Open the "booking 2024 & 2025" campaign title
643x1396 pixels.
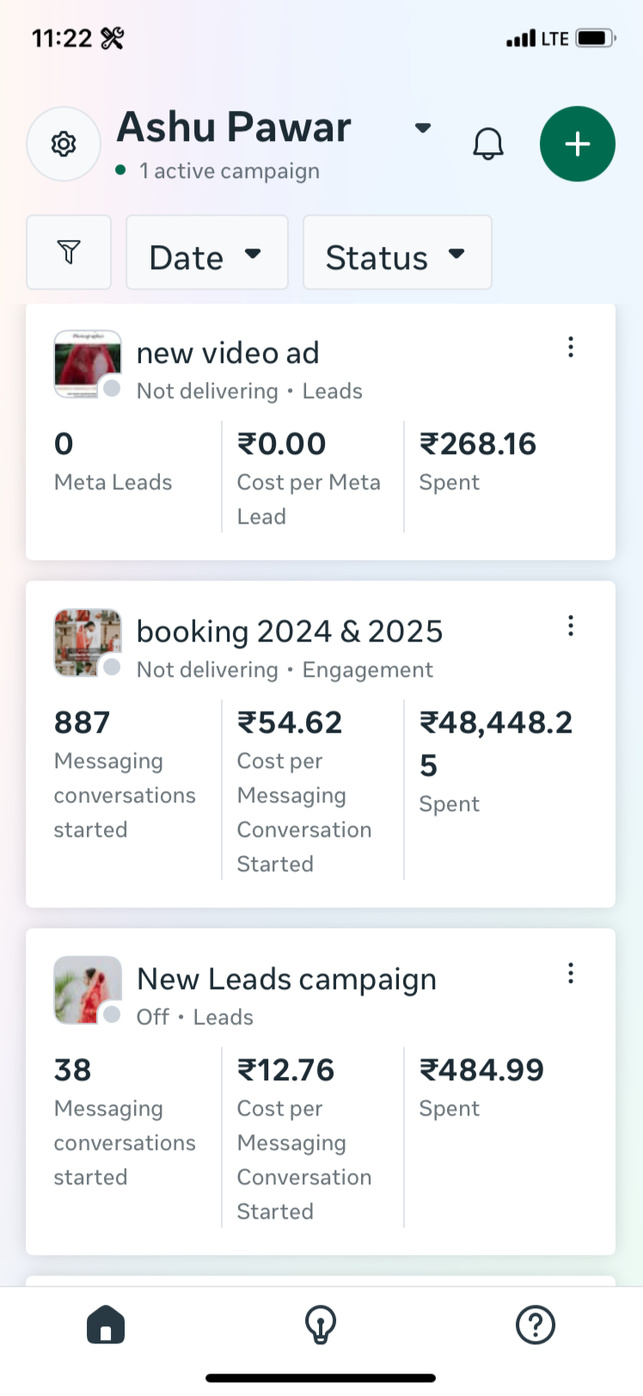[x=289, y=632]
